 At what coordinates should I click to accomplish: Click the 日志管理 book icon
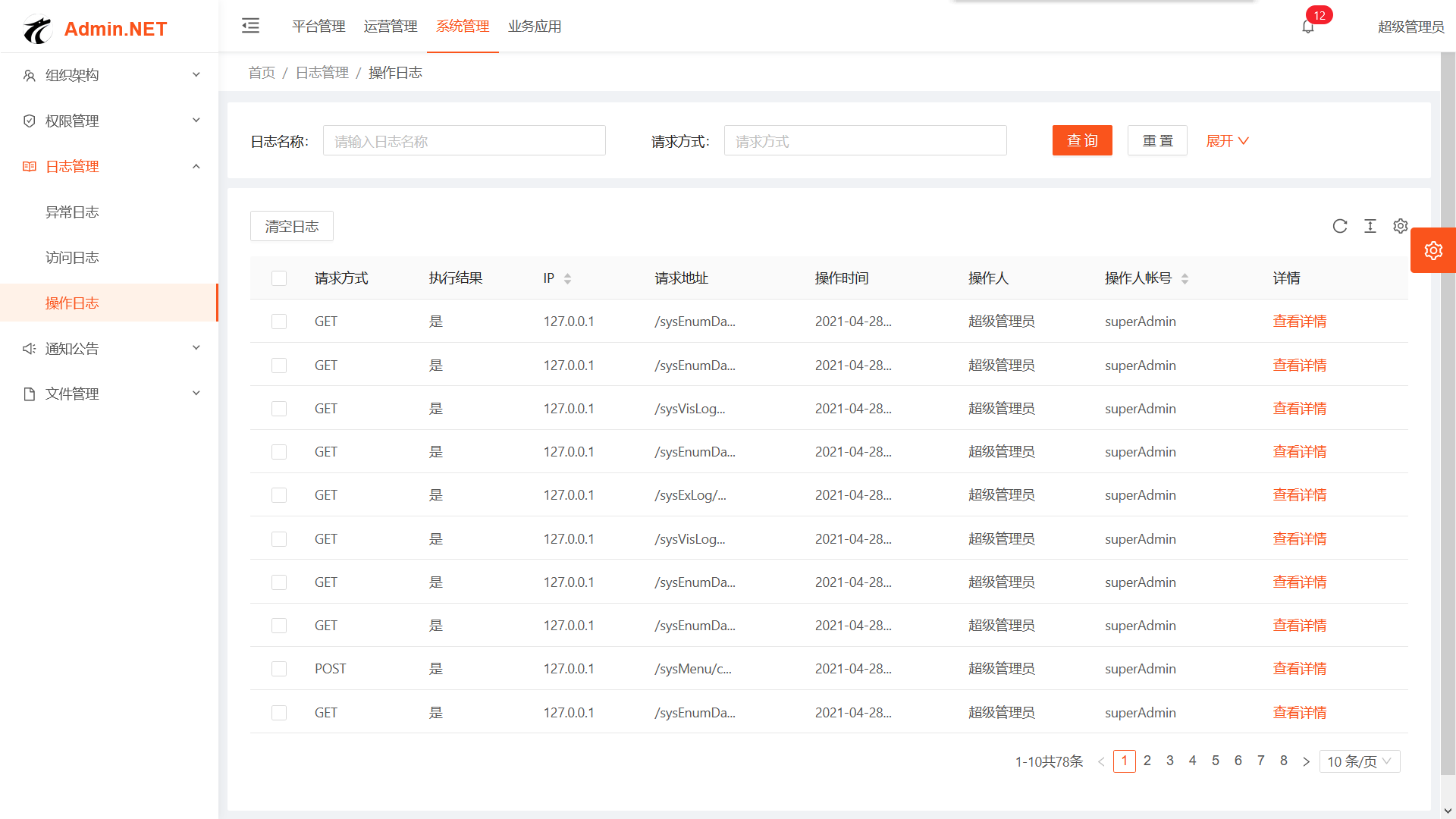coord(30,166)
